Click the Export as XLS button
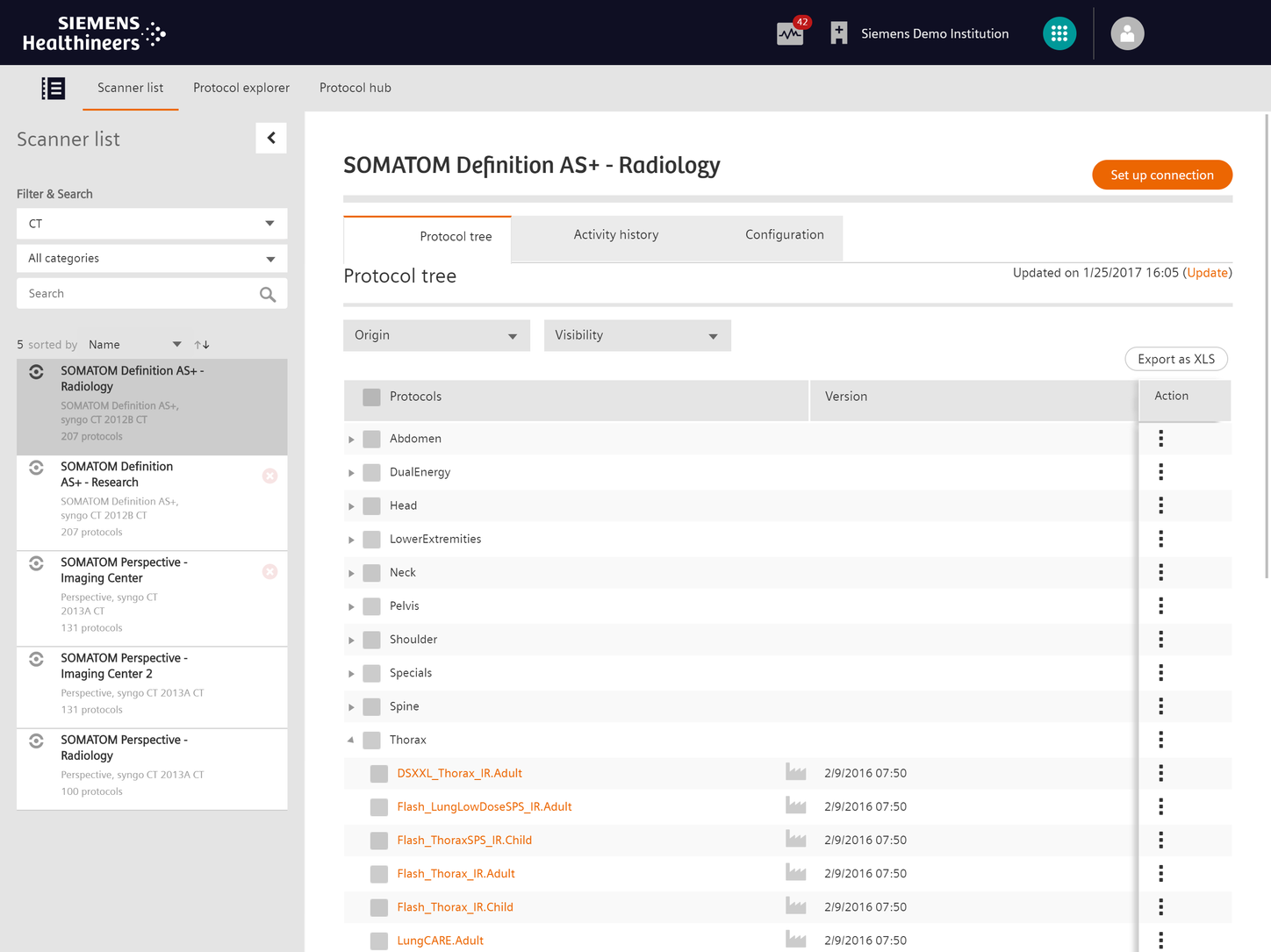Screen dimensions: 1271x952 pyautogui.click(x=1176, y=359)
